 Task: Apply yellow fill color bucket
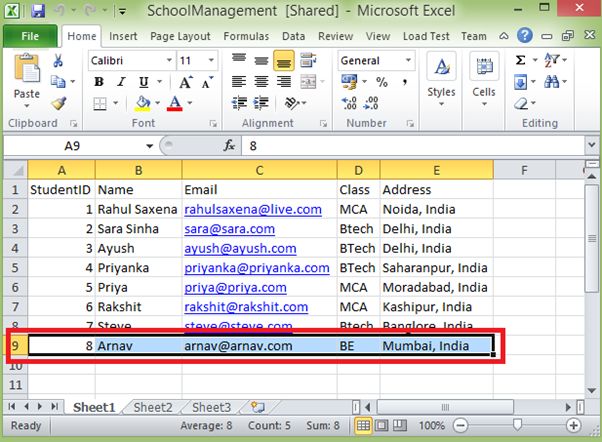(143, 103)
